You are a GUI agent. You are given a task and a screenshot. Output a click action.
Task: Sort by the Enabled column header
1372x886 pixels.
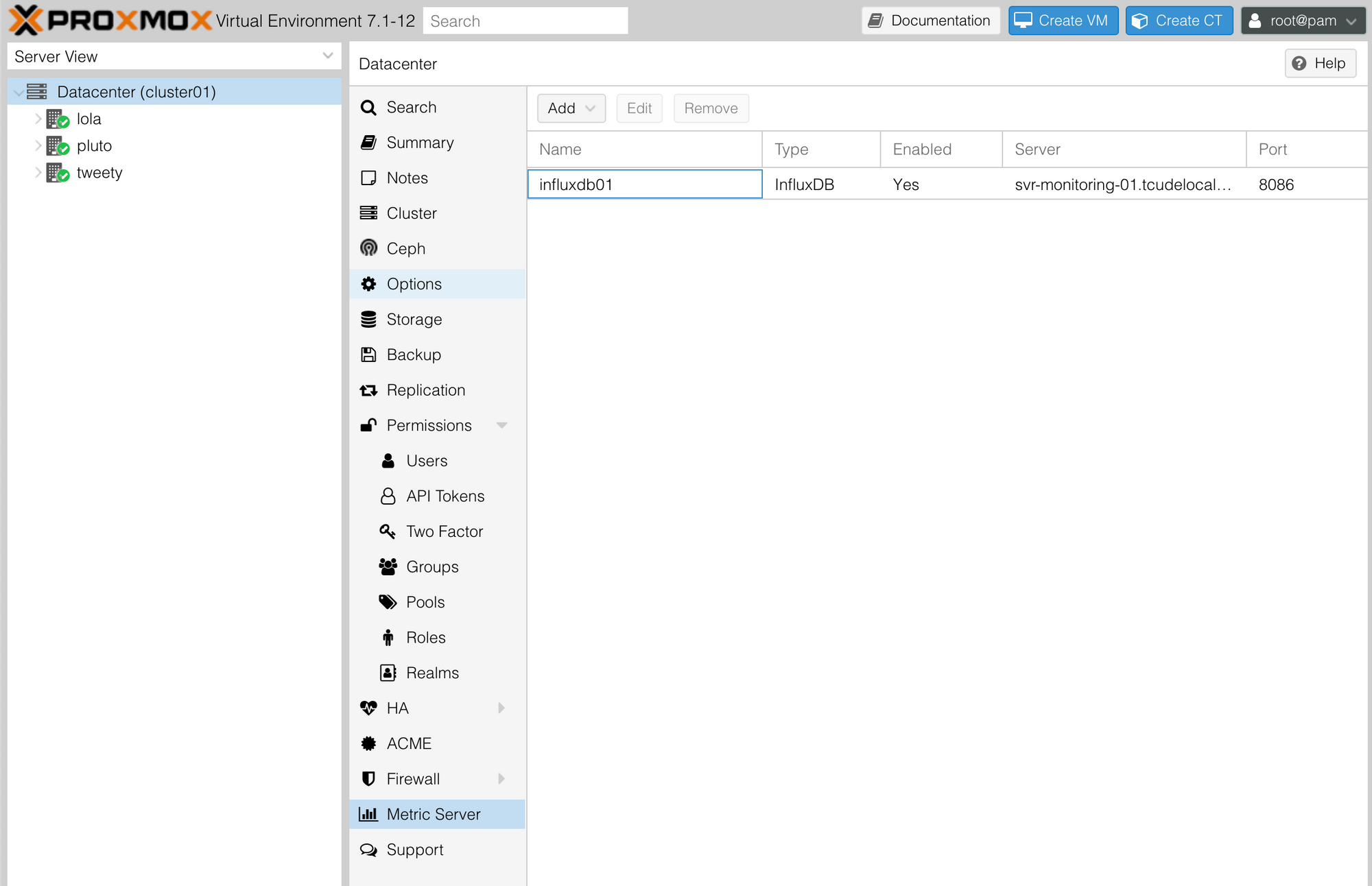pyautogui.click(x=941, y=149)
